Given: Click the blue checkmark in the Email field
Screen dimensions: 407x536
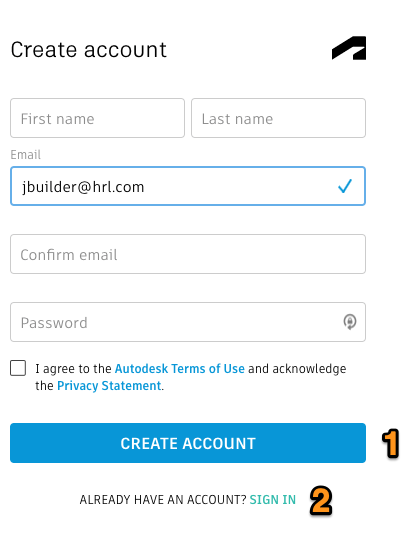Looking at the screenshot, I should click(x=344, y=186).
